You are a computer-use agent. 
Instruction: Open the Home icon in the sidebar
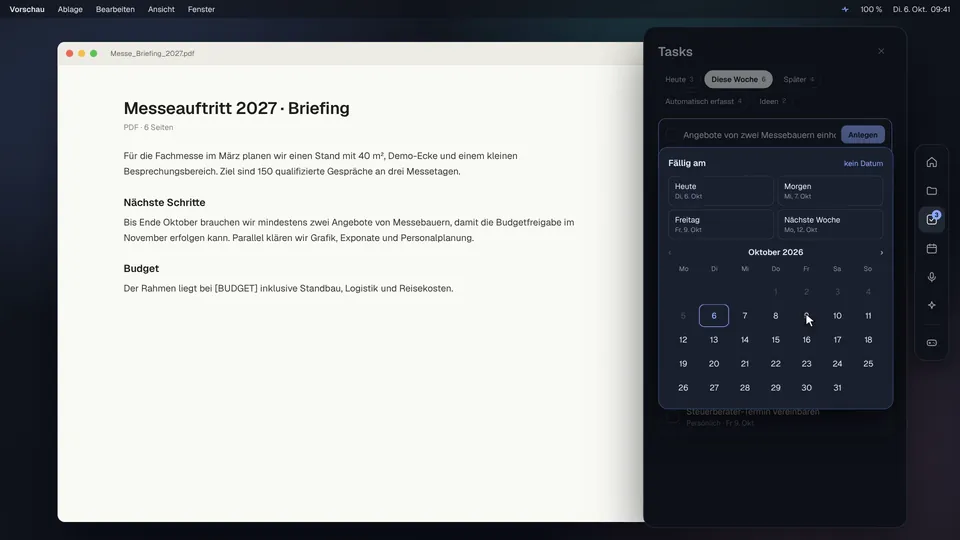pyautogui.click(x=931, y=162)
